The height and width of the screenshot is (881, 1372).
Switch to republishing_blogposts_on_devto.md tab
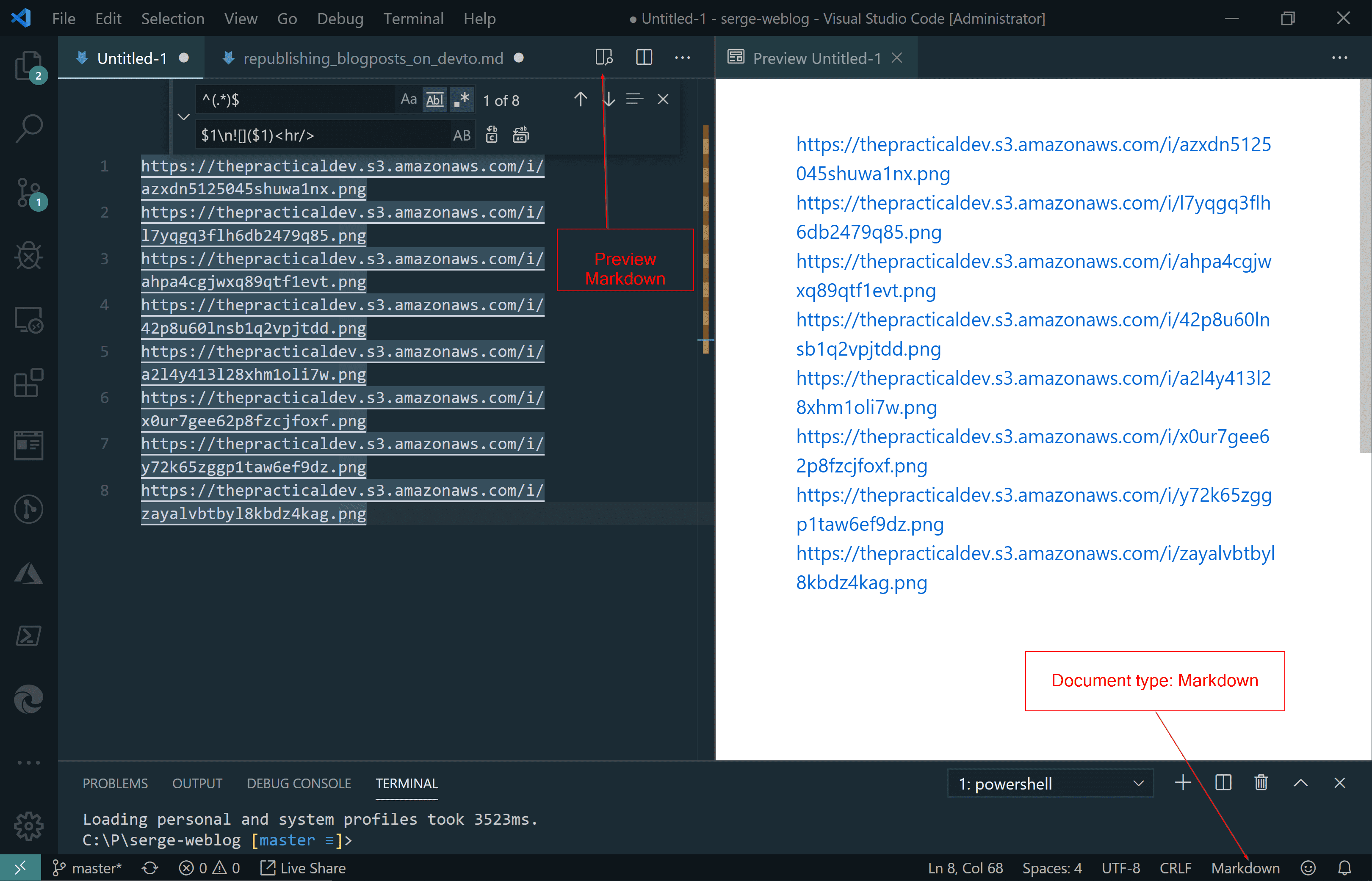(x=373, y=58)
